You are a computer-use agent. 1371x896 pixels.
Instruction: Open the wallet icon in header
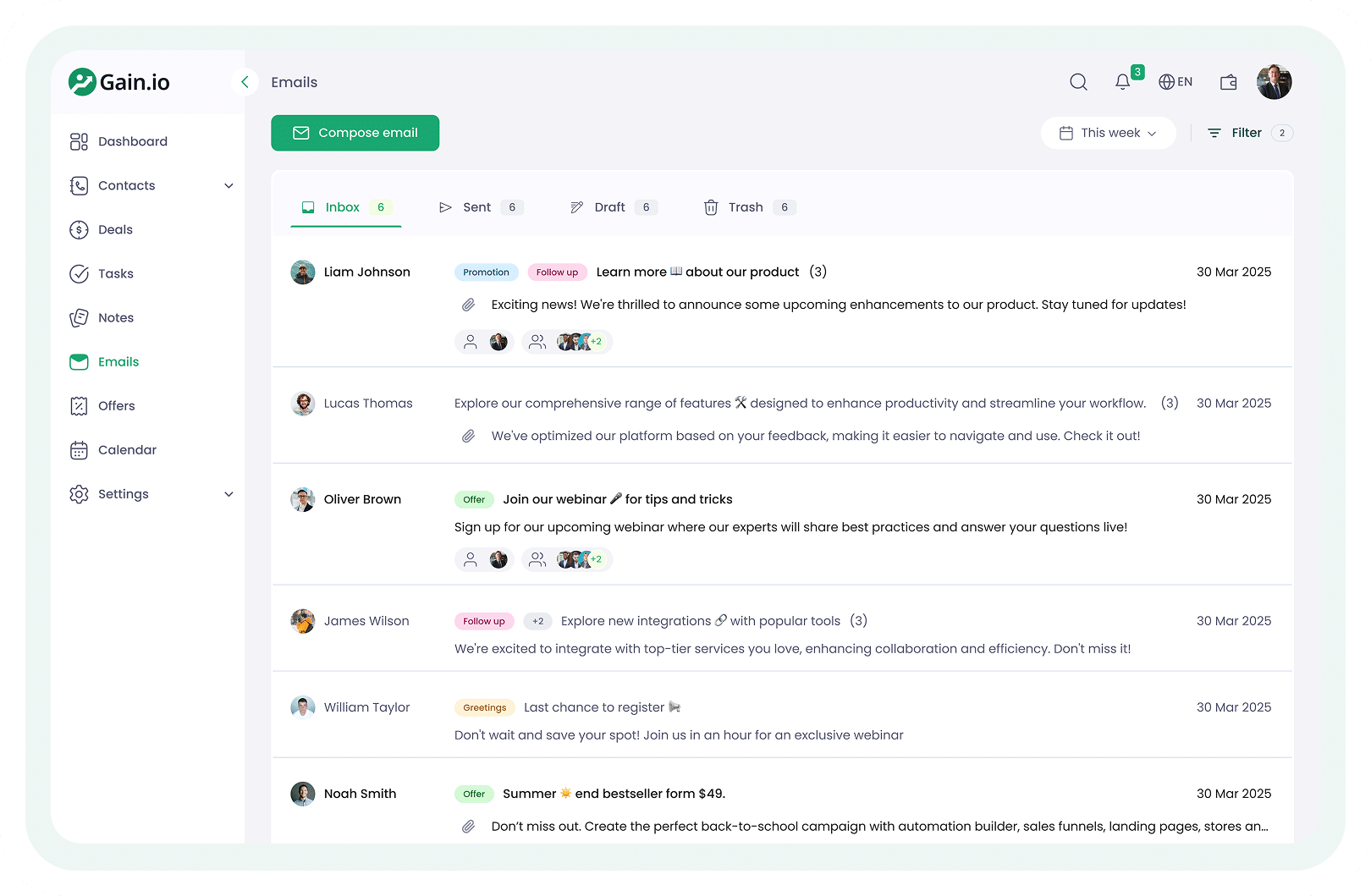pyautogui.click(x=1229, y=82)
